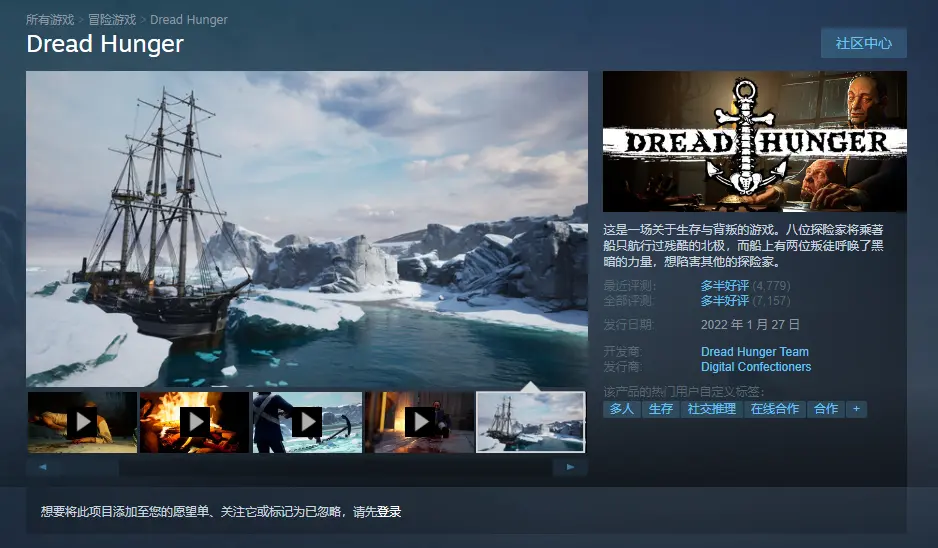
Task: Select the 社交推理 tag
Action: [711, 409]
